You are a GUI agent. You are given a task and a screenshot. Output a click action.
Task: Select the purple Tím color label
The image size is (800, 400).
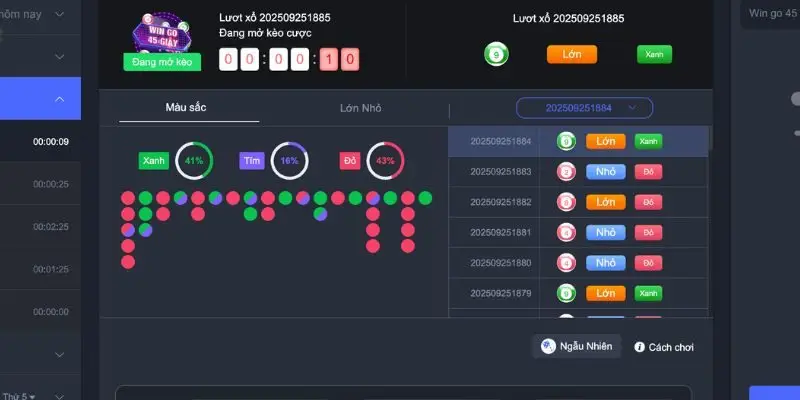coord(252,160)
